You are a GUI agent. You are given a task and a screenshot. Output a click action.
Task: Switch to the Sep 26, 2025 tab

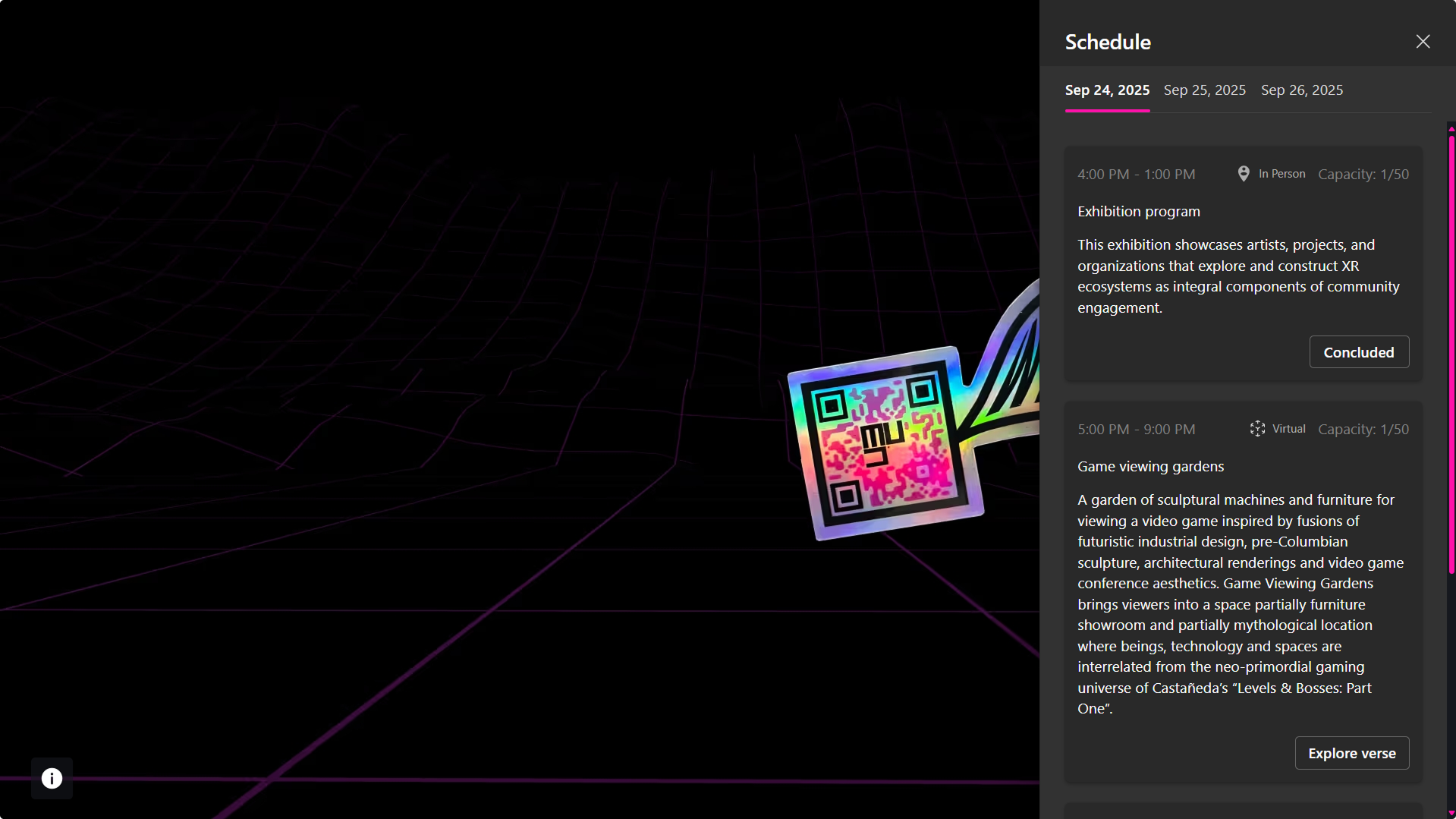[x=1301, y=90]
